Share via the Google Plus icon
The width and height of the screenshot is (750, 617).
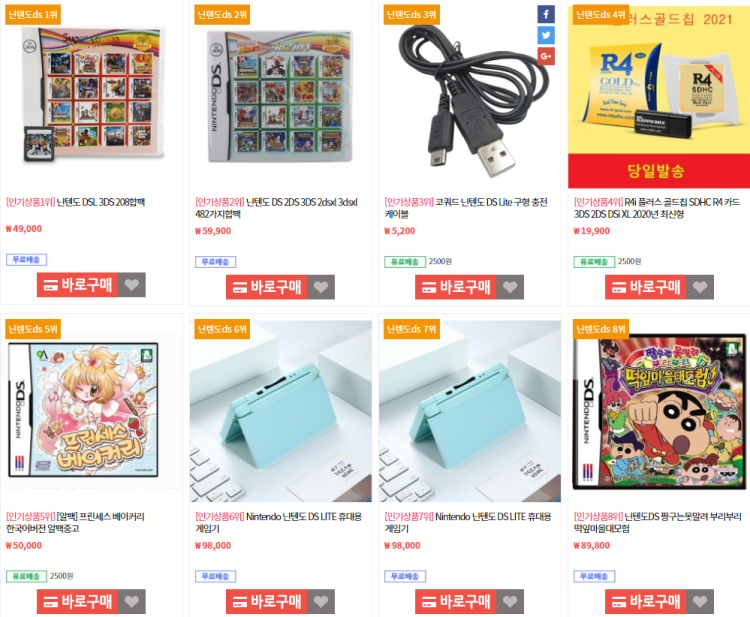[x=546, y=56]
